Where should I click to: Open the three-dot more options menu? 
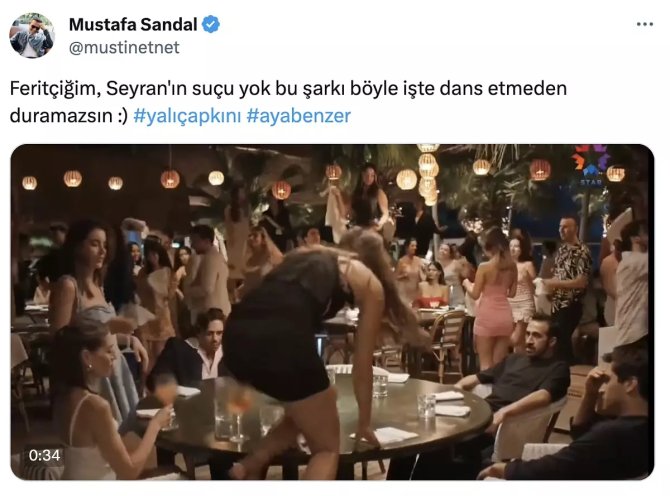click(x=644, y=24)
